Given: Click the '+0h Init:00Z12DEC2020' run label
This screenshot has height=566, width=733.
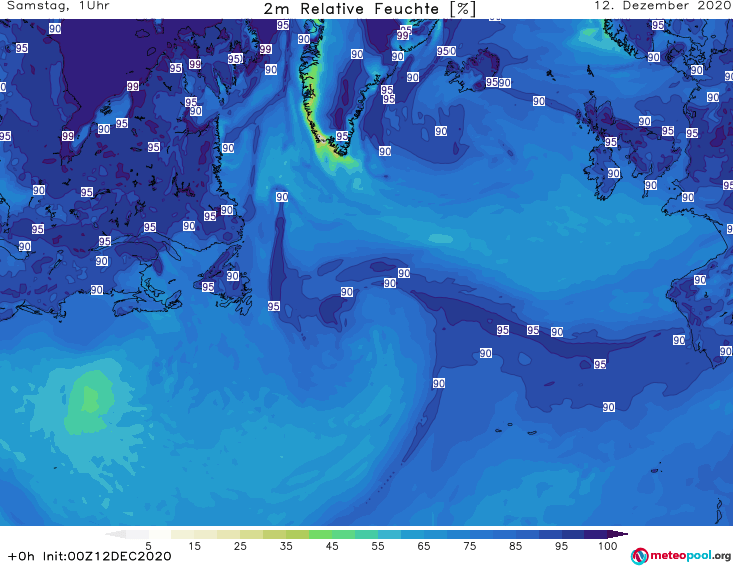Looking at the screenshot, I should tap(90, 556).
